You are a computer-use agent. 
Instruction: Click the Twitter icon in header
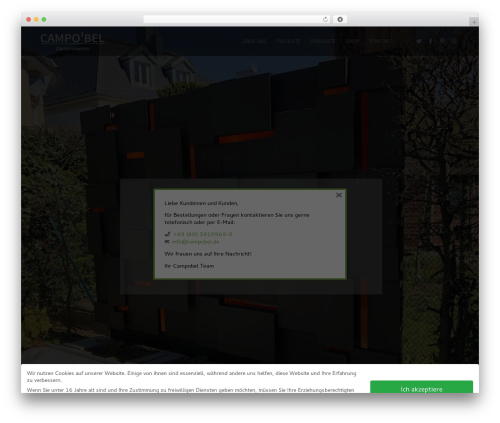(419, 41)
